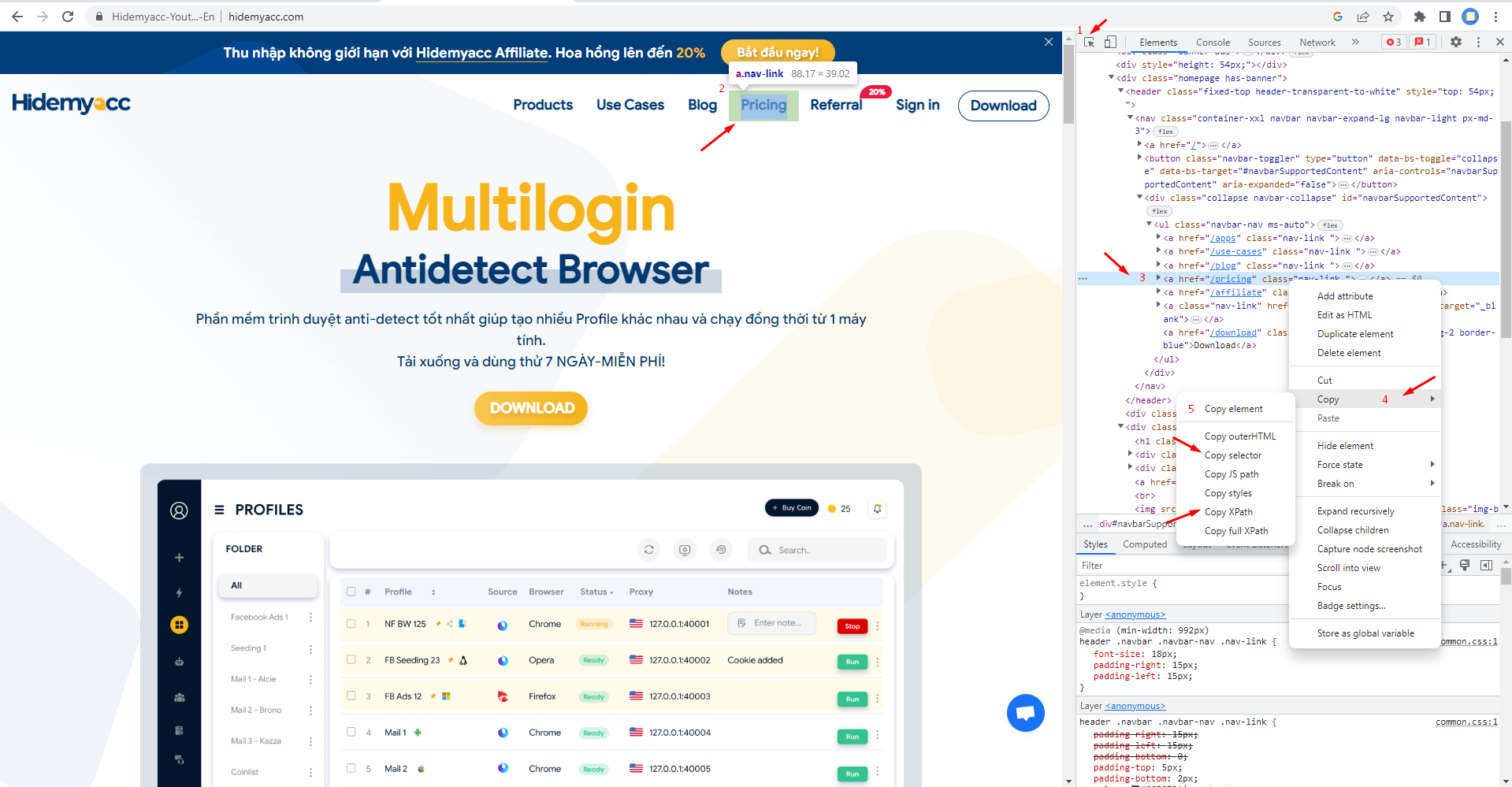The width and height of the screenshot is (1512, 787).
Task: Switch to the Console tab
Action: coord(1213,43)
